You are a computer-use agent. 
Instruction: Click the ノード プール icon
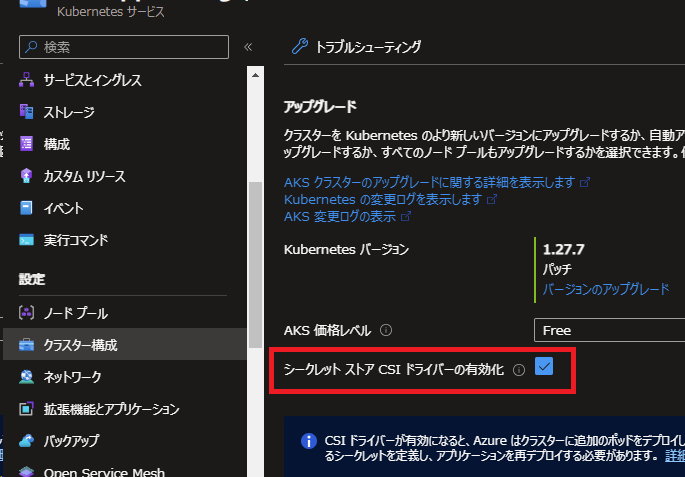coord(27,313)
